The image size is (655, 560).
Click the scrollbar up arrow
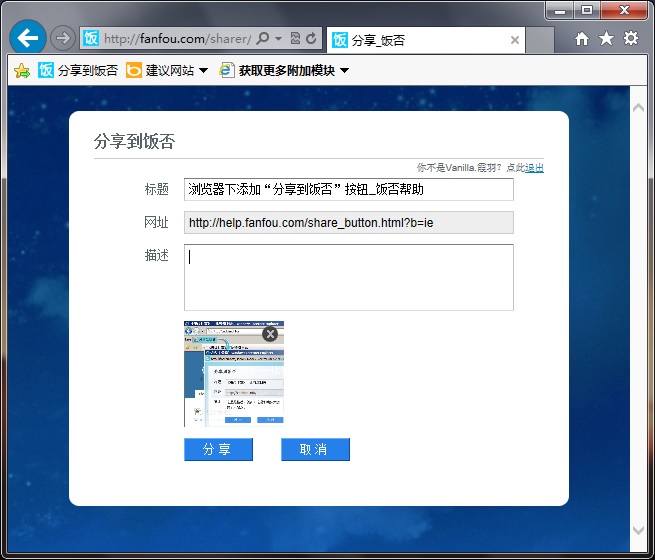[x=638, y=108]
